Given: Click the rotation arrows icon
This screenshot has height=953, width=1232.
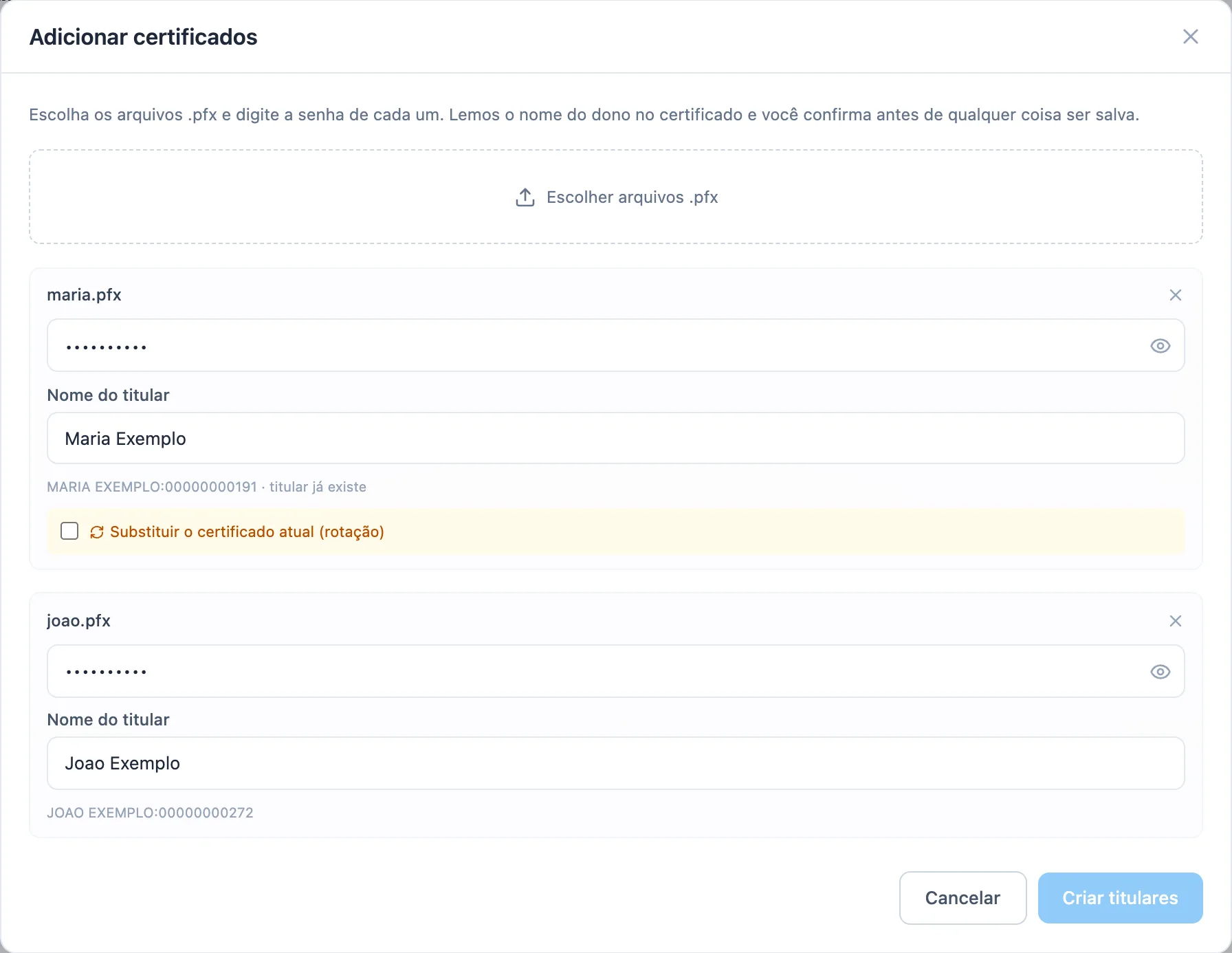Looking at the screenshot, I should click(x=97, y=532).
